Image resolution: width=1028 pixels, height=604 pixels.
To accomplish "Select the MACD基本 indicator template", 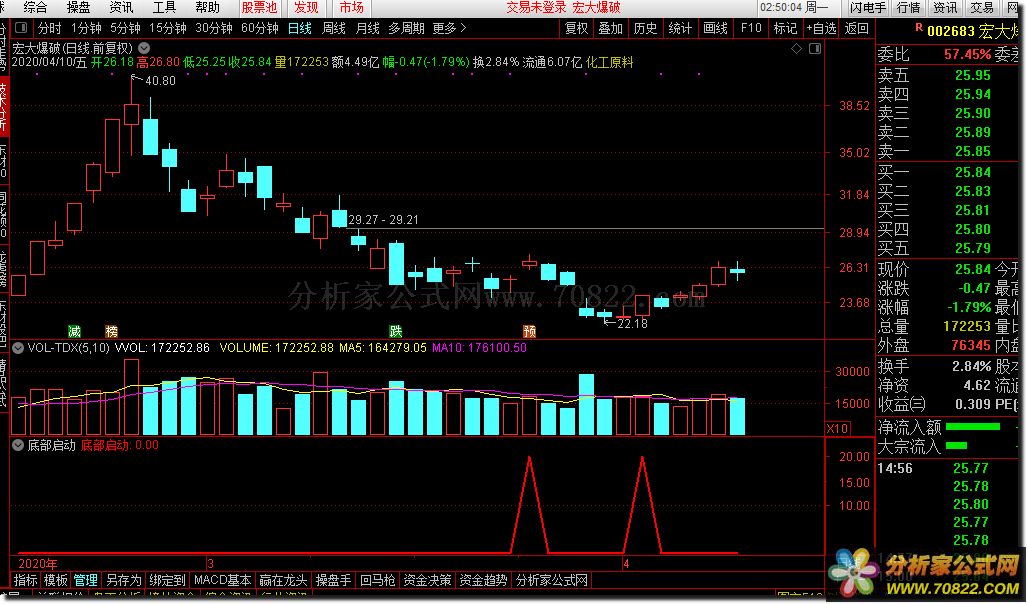I will [x=222, y=580].
